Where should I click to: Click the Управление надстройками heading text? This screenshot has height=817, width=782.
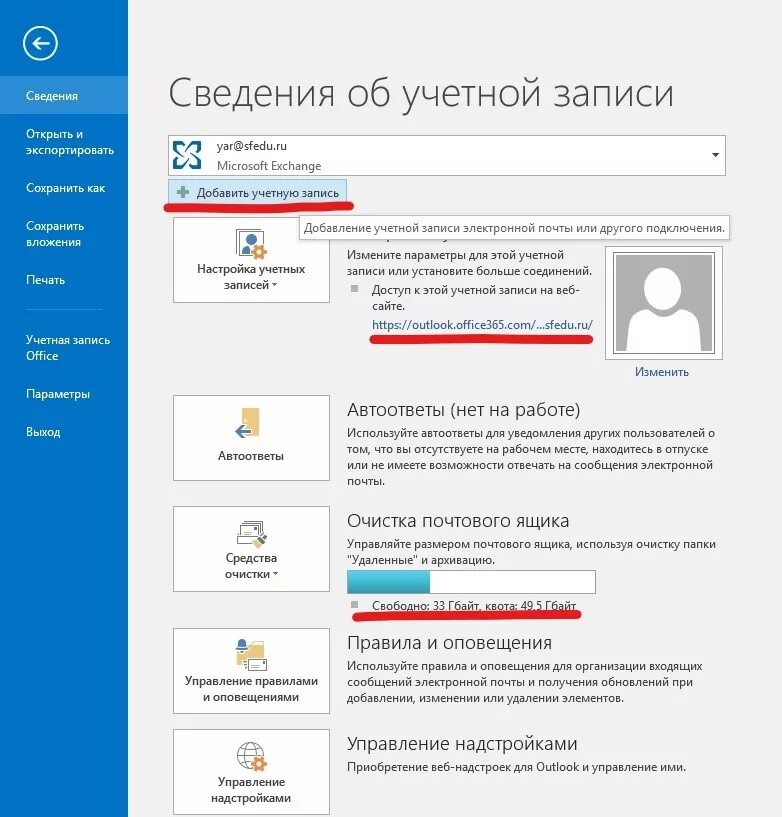tap(462, 744)
